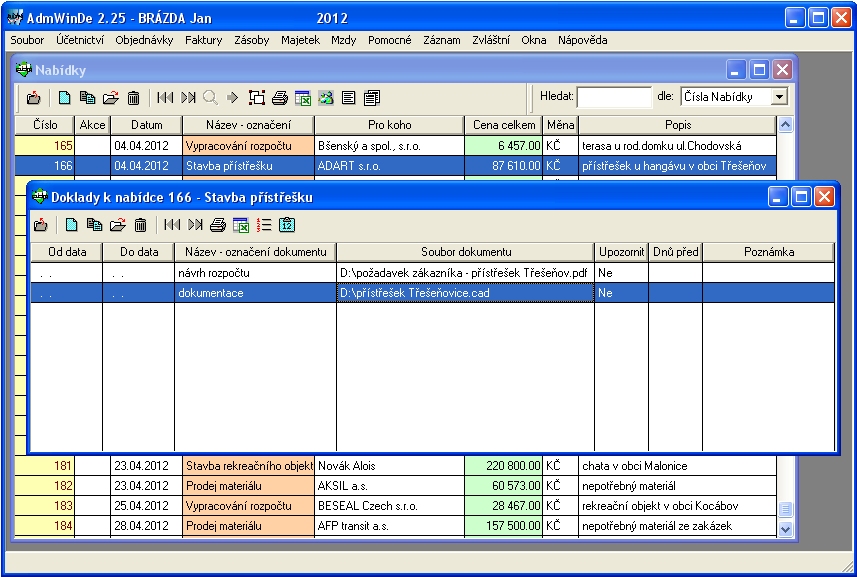The image size is (857, 577).
Task: Click the right arrow icon in Nabídky toolbar
Action: (233, 98)
